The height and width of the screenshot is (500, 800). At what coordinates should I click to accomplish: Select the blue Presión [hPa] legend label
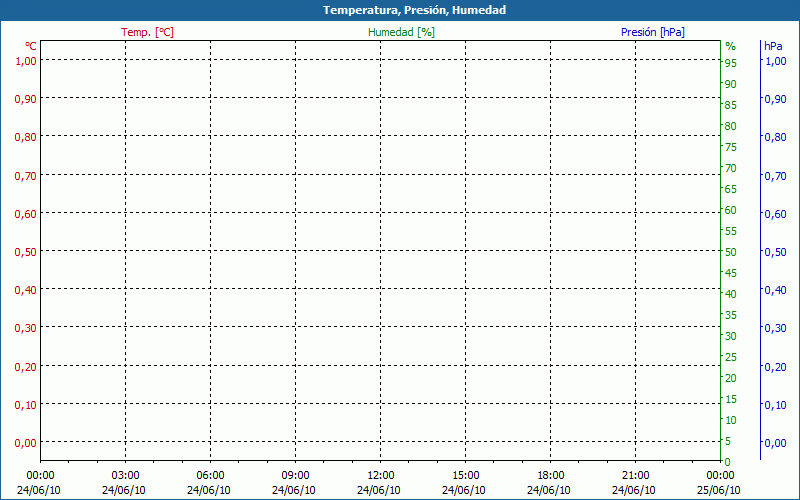pyautogui.click(x=653, y=32)
